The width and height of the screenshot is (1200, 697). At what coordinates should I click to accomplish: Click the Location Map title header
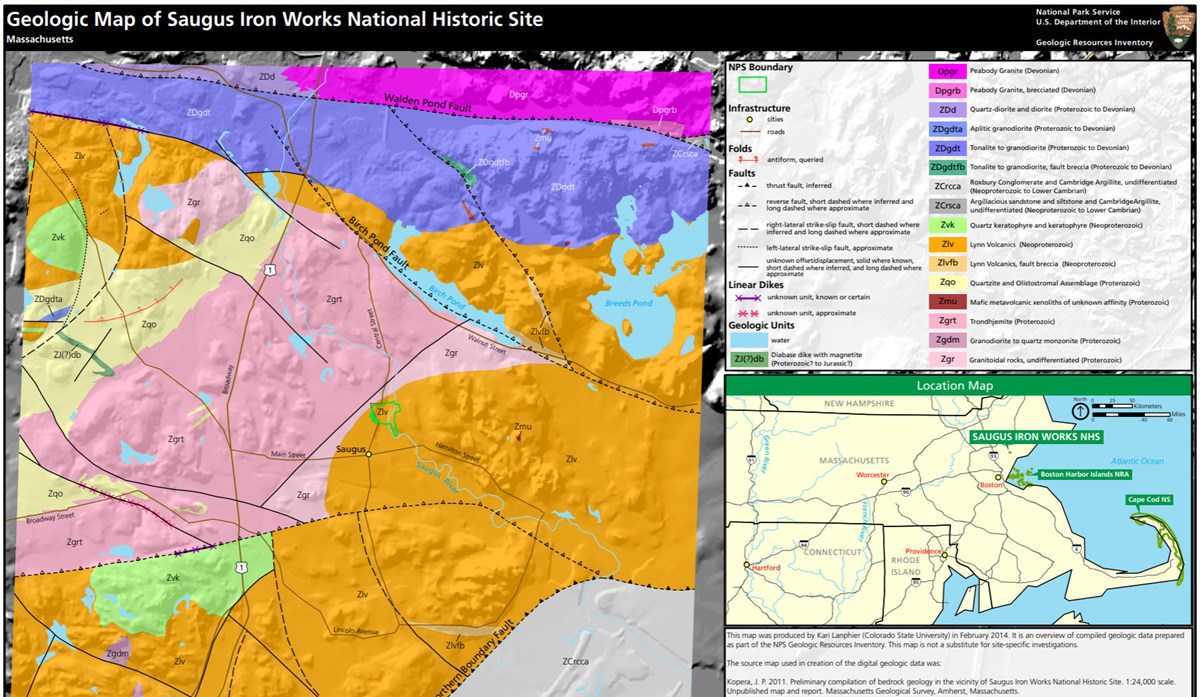coord(955,385)
